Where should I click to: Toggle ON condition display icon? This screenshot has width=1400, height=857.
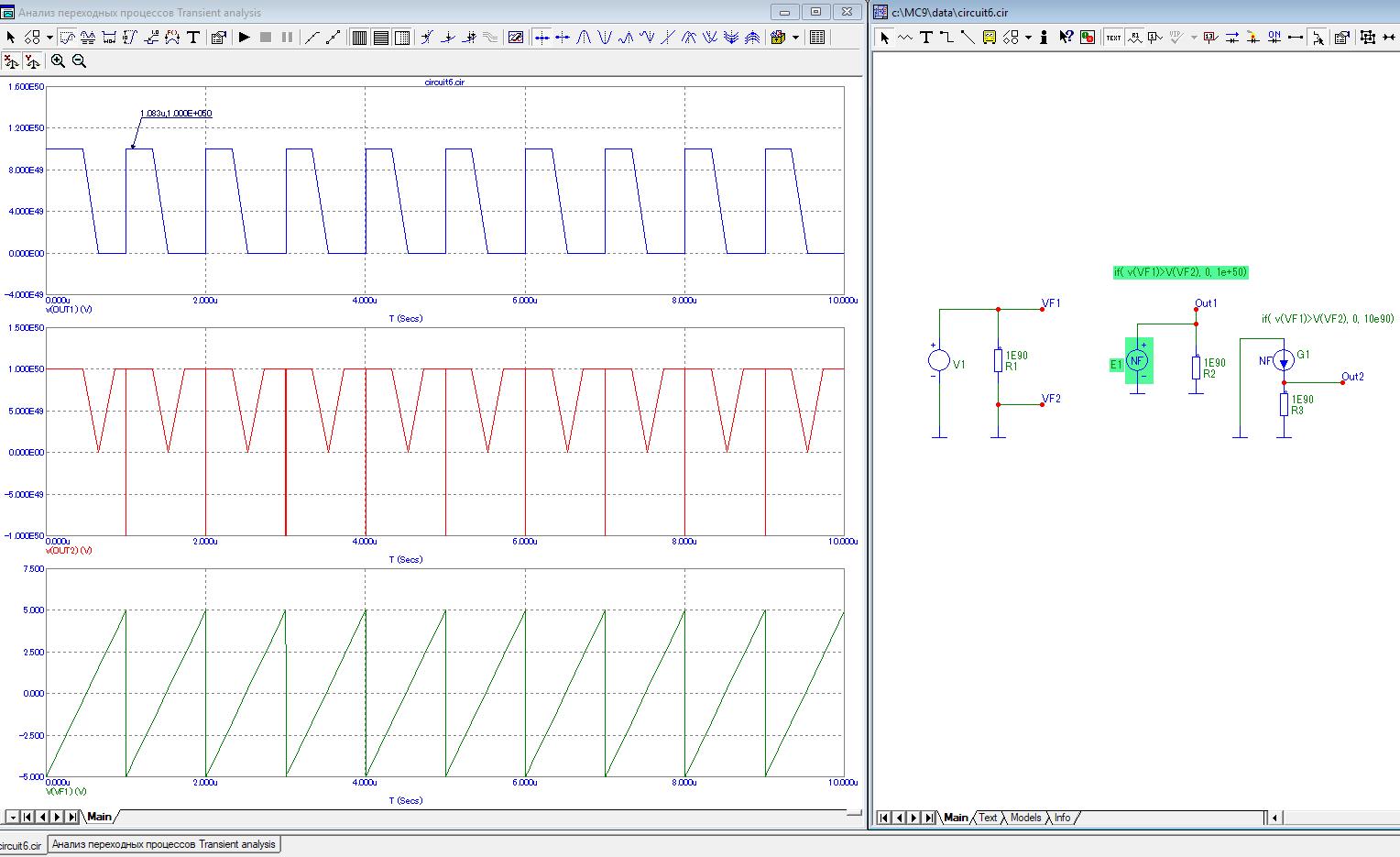click(1274, 38)
